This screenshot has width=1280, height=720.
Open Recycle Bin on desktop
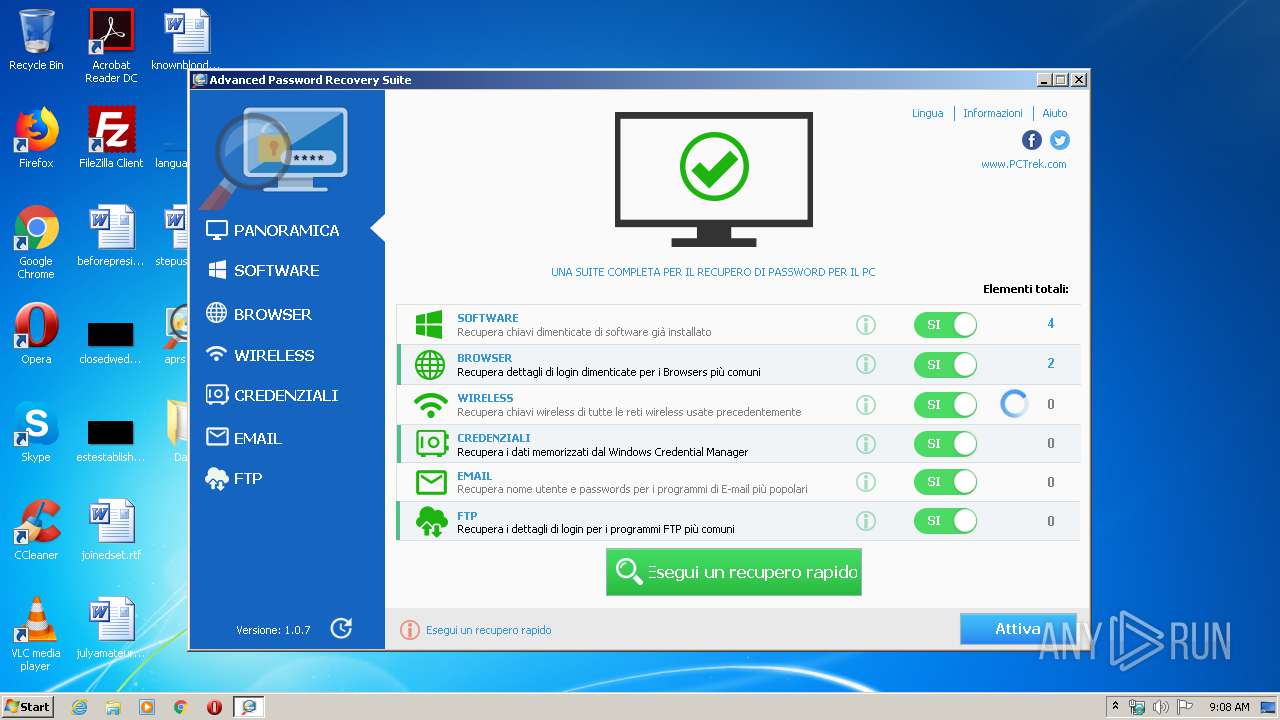[x=36, y=40]
